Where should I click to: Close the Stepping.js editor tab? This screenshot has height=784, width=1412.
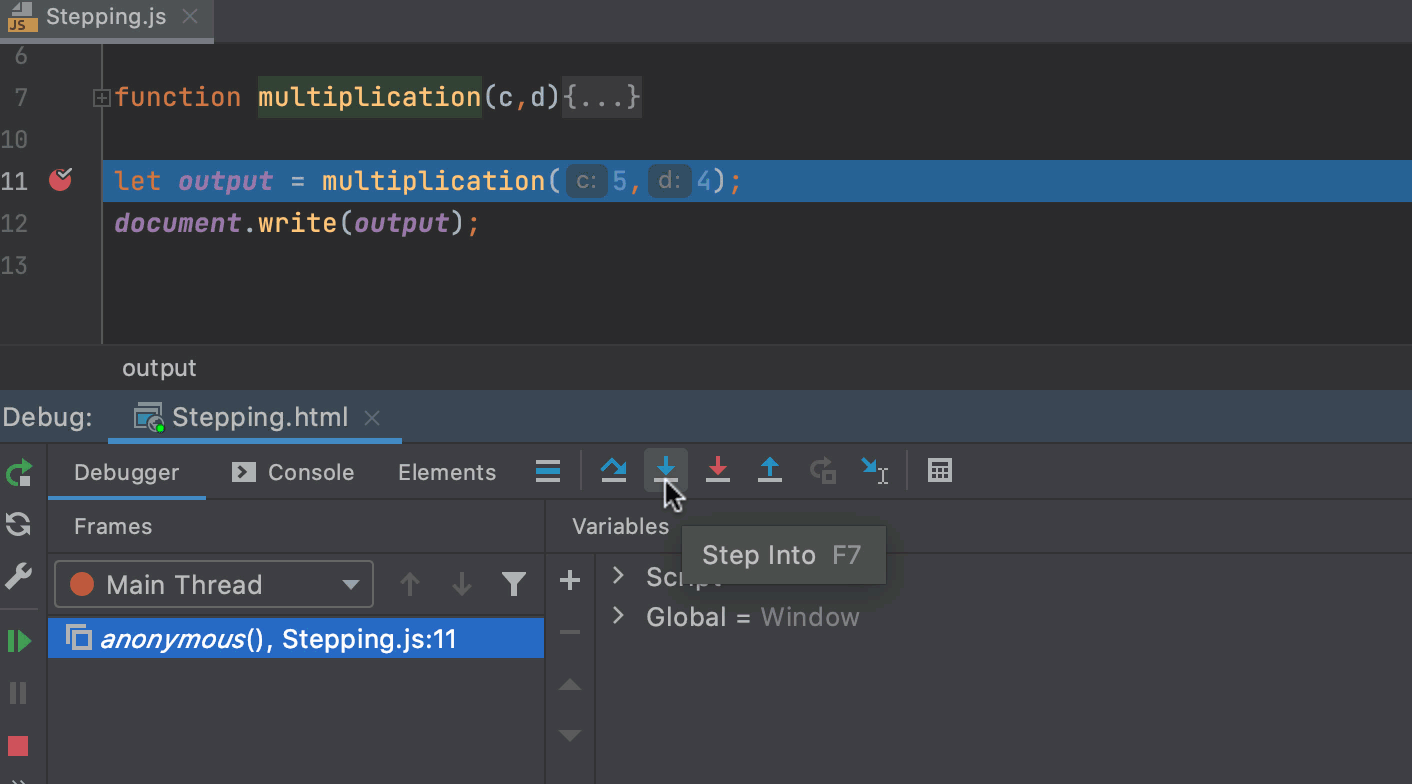pos(191,17)
